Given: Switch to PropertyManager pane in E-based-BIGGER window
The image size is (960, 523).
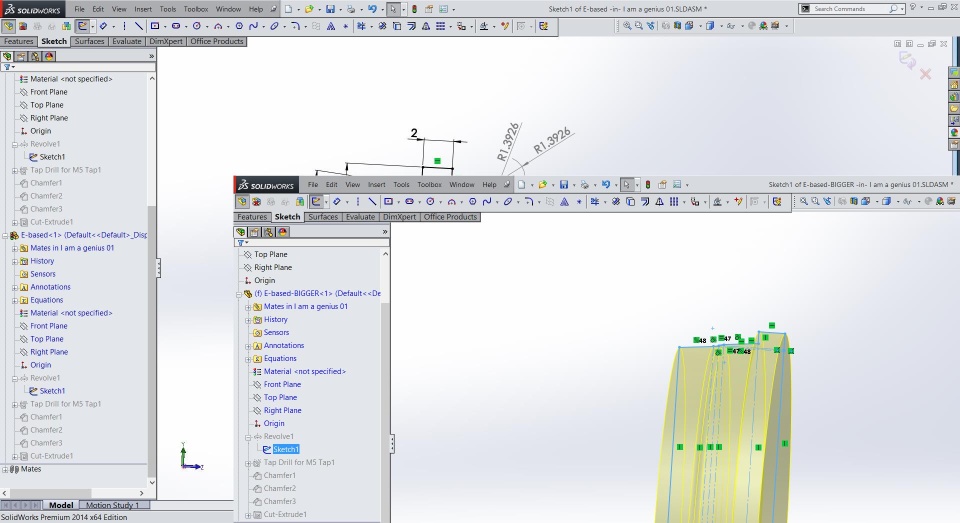Looking at the screenshot, I should click(254, 232).
